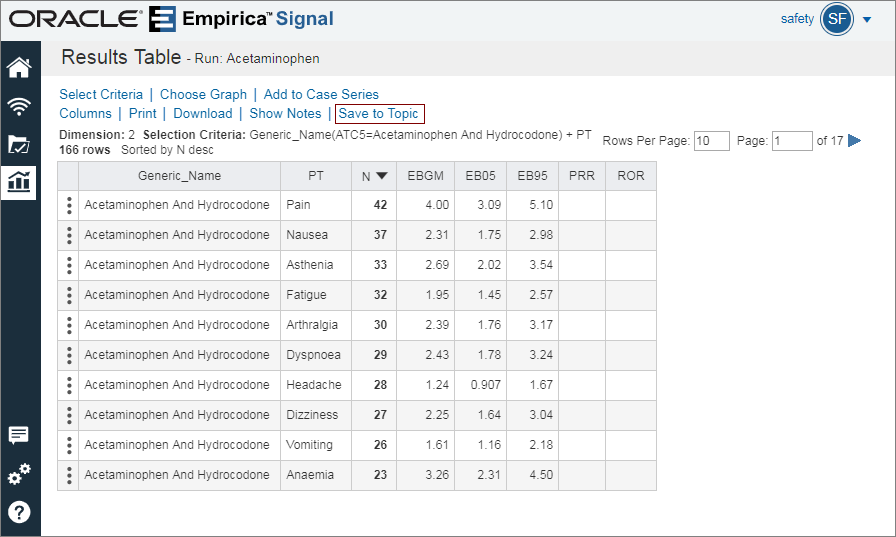Open row menu for Pain row
Image resolution: width=896 pixels, height=537 pixels.
coord(69,205)
